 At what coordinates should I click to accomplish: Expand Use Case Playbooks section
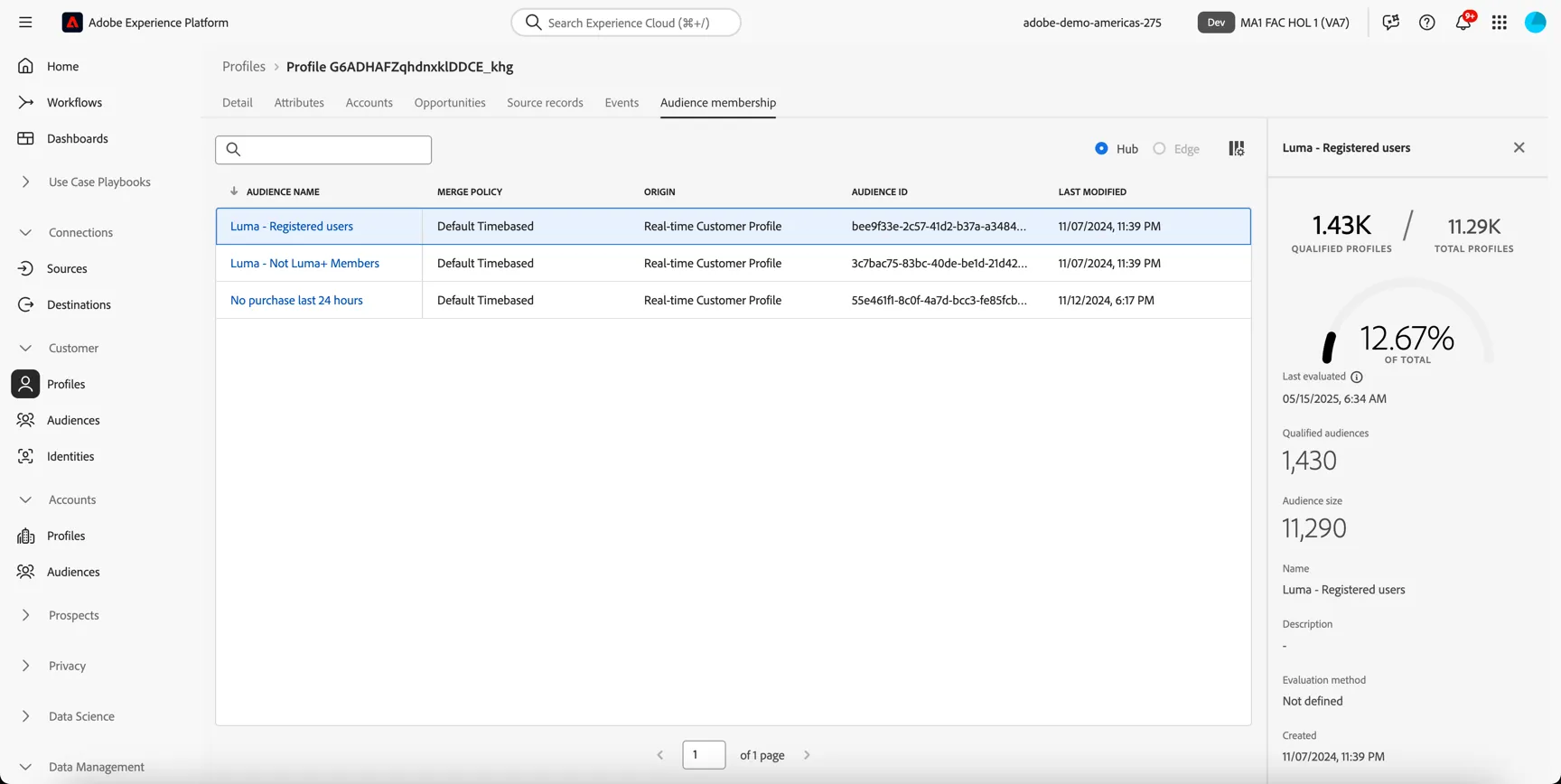(25, 182)
